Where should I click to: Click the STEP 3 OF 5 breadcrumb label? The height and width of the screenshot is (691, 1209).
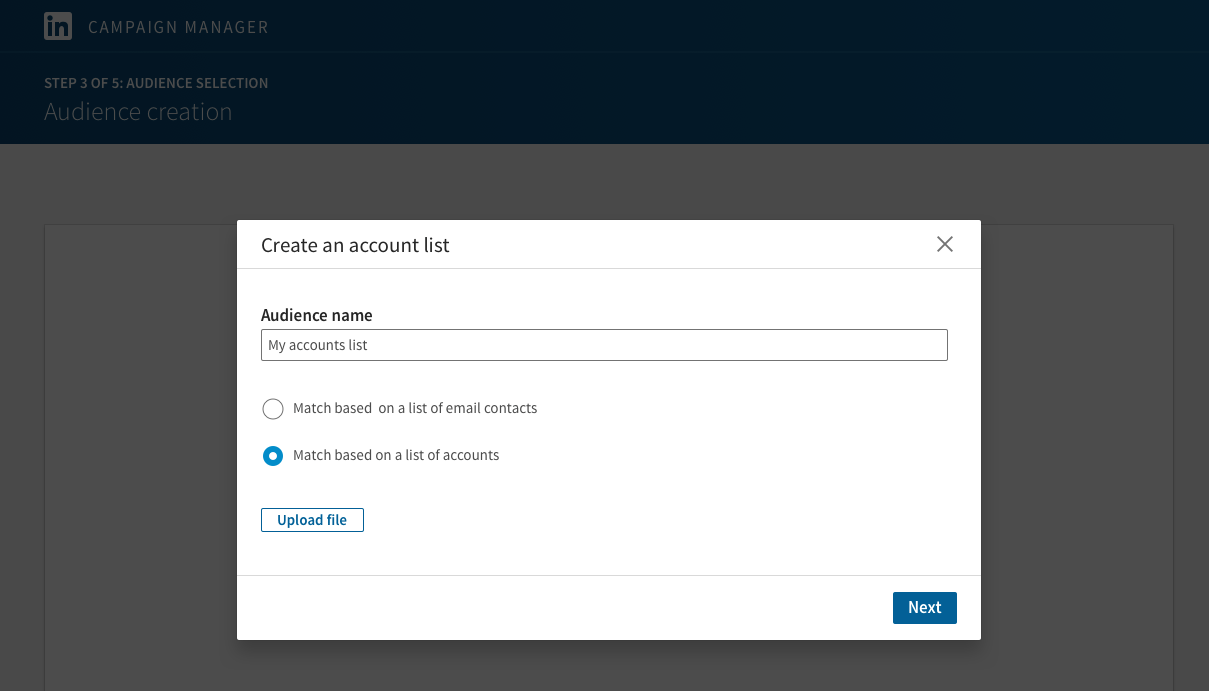pyautogui.click(x=156, y=83)
